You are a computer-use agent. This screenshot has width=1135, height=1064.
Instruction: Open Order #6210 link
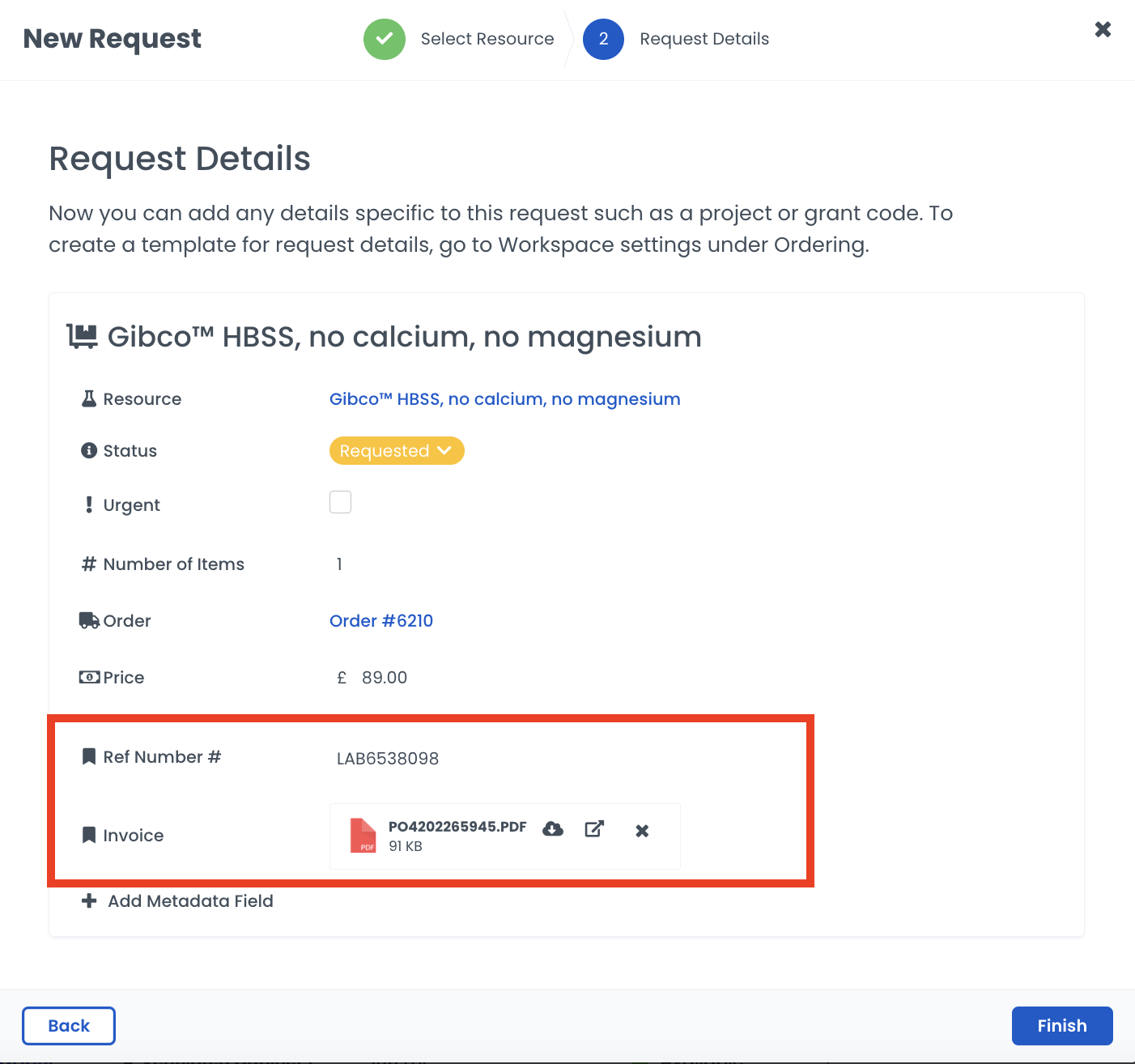point(380,621)
